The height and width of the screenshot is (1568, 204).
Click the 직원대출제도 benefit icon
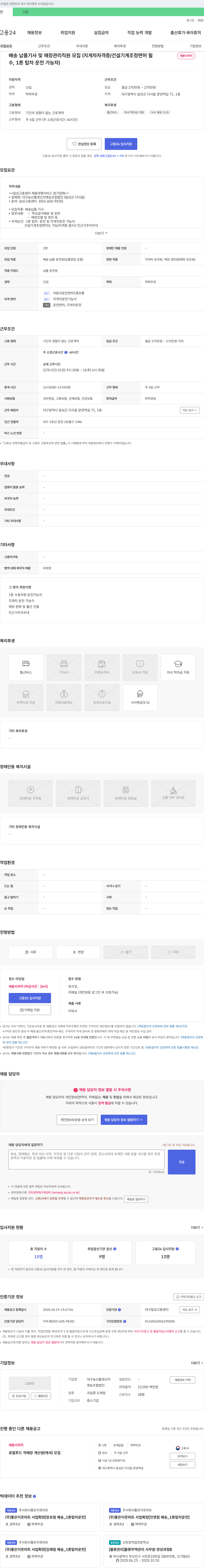pyautogui.click(x=64, y=698)
